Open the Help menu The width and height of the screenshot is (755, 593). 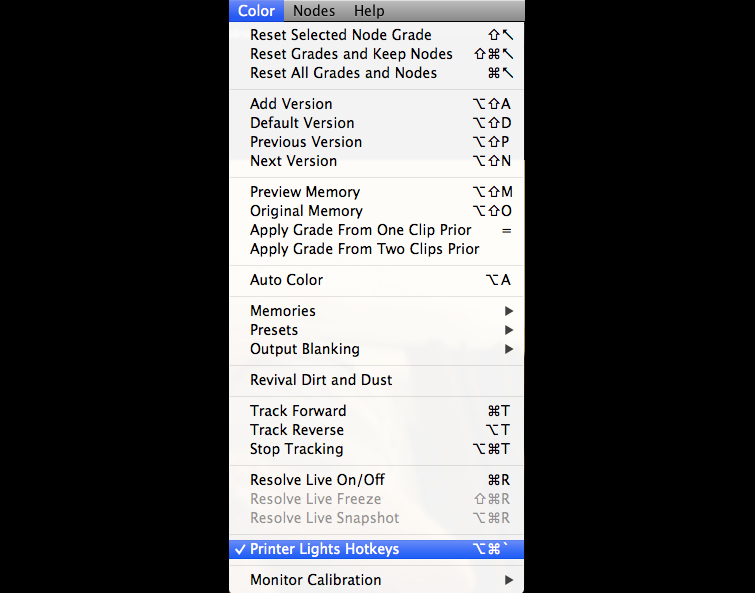[x=369, y=11]
